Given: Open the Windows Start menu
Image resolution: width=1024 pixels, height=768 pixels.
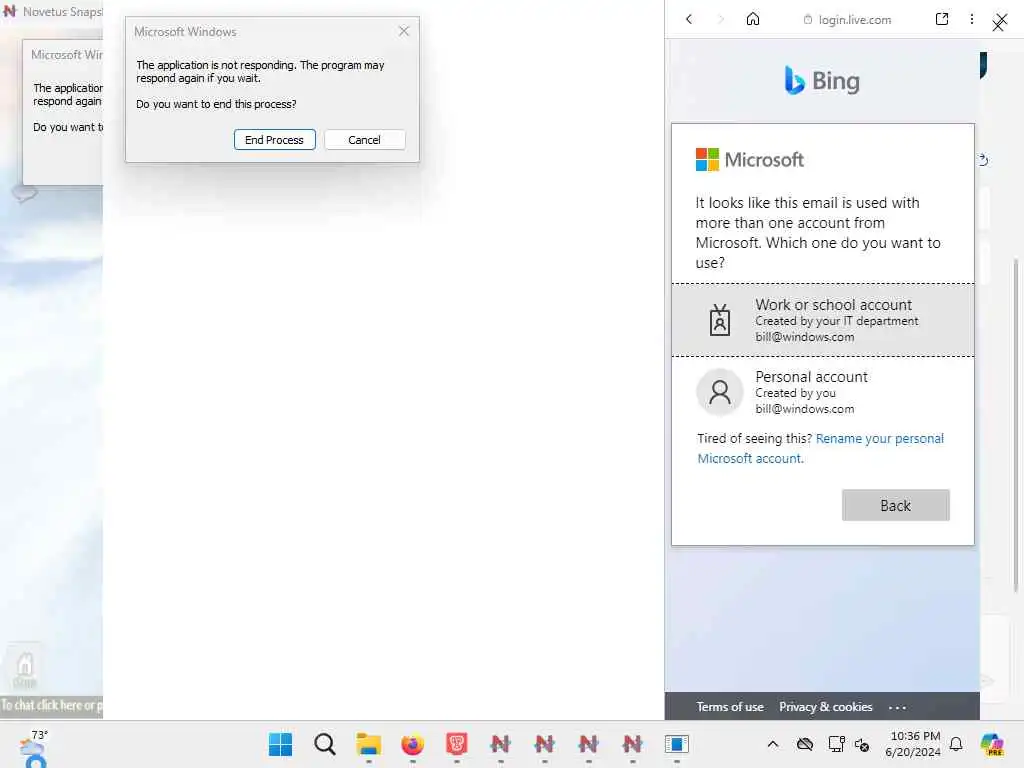Looking at the screenshot, I should click(281, 744).
